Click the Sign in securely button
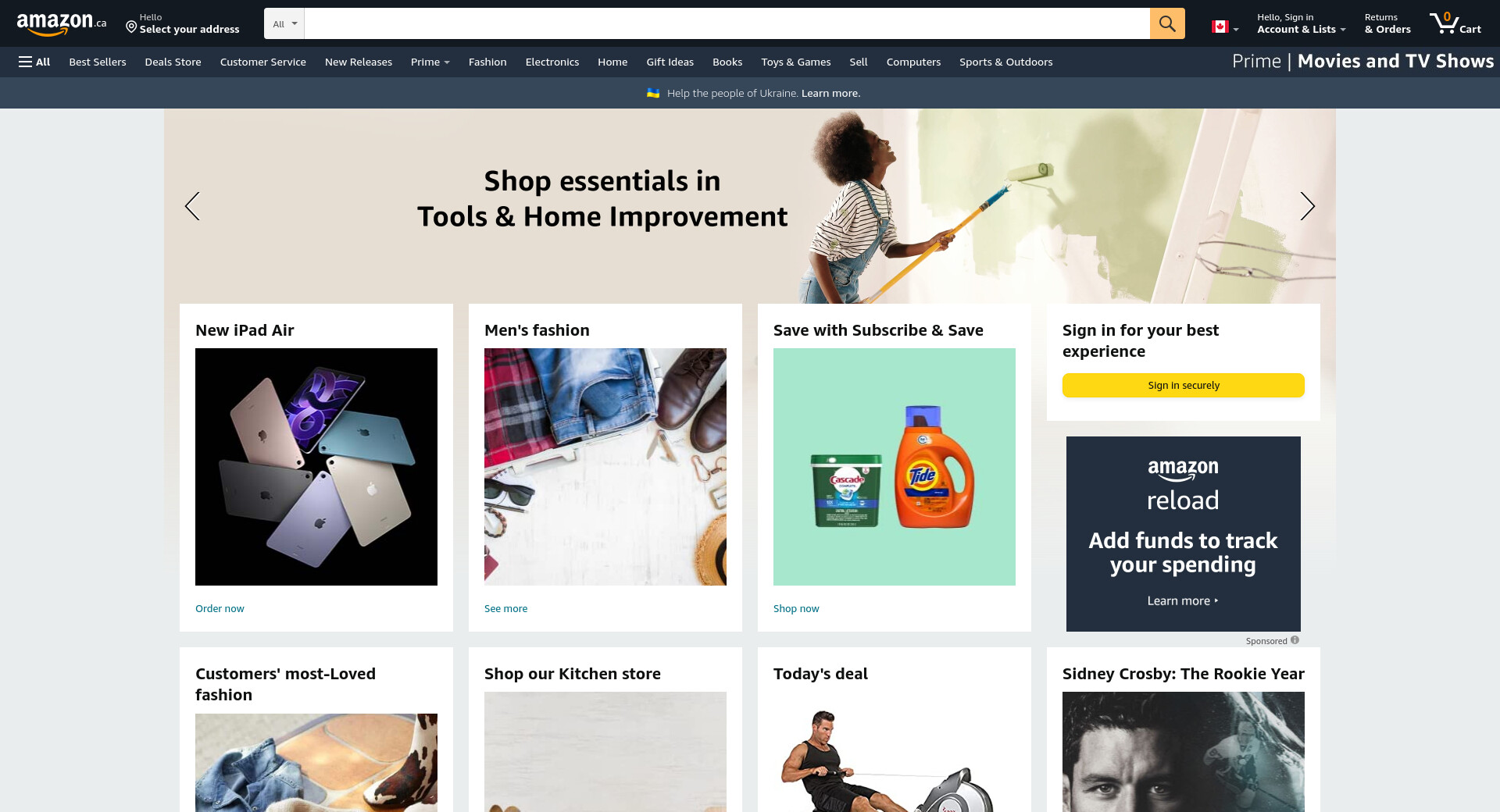The height and width of the screenshot is (812, 1500). coord(1184,385)
